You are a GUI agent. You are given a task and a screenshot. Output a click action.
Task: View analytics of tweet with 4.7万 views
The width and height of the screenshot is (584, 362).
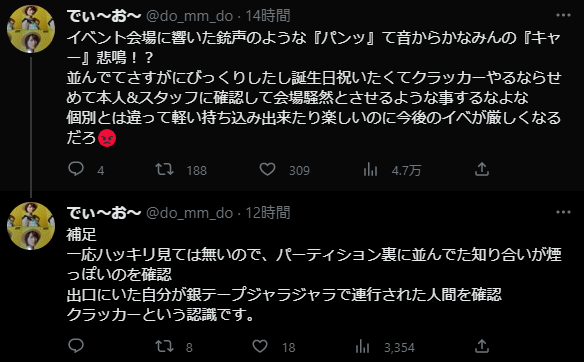coord(370,170)
